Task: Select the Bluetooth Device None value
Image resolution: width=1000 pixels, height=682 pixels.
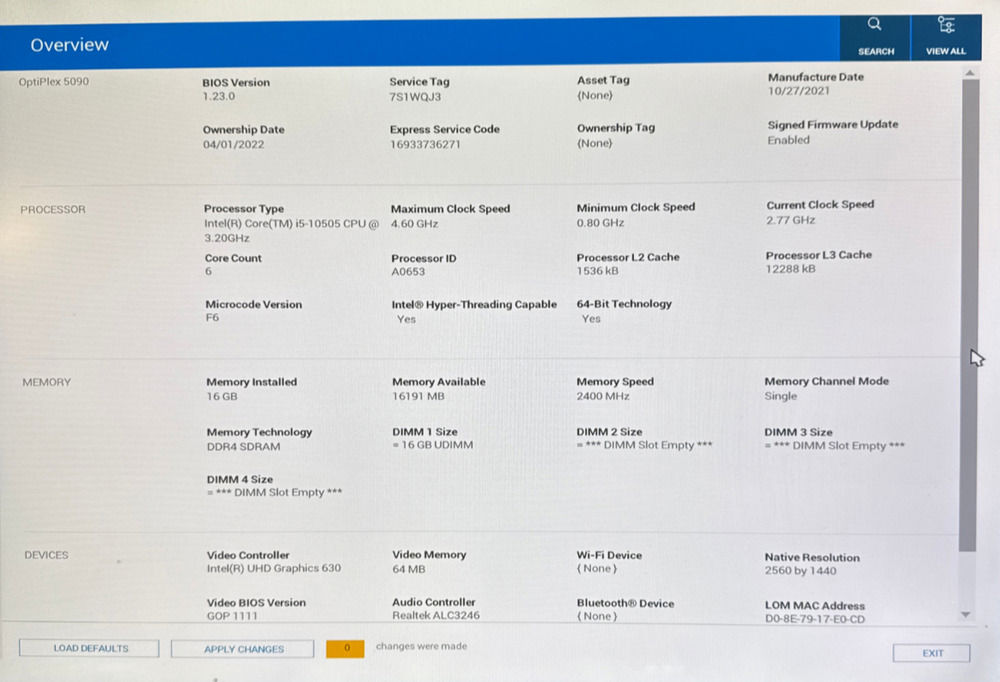Action: coord(597,616)
